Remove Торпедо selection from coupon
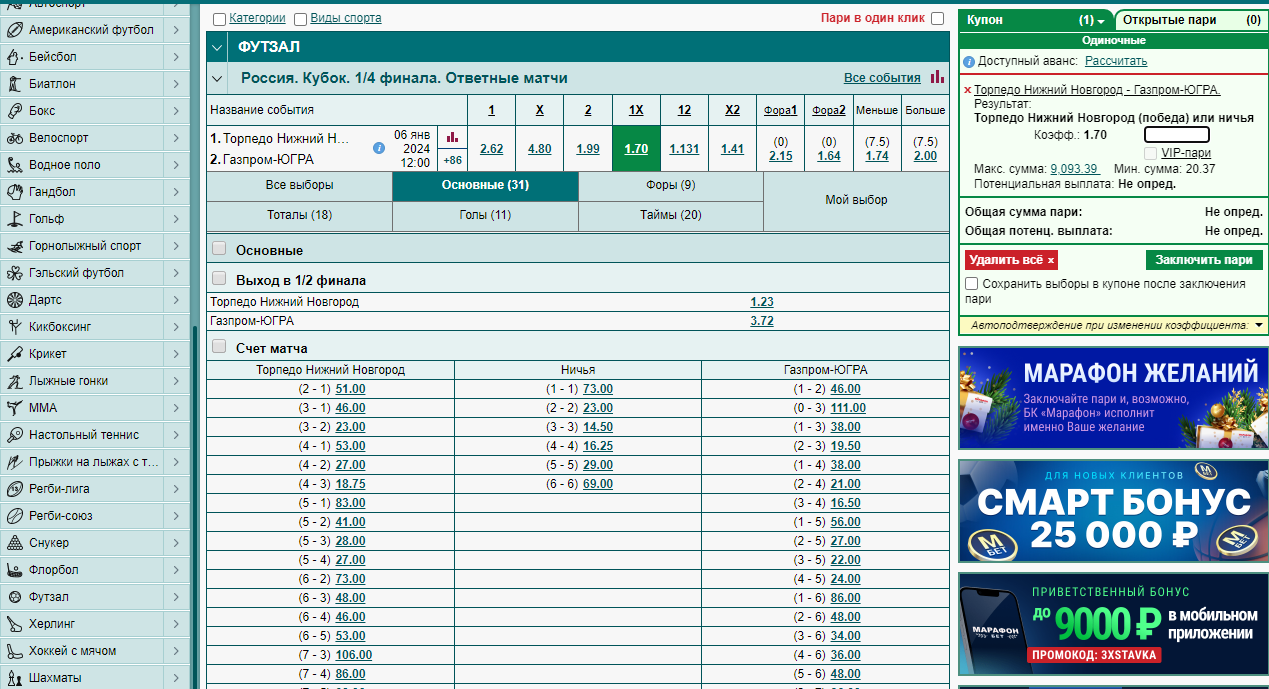 tap(967, 90)
